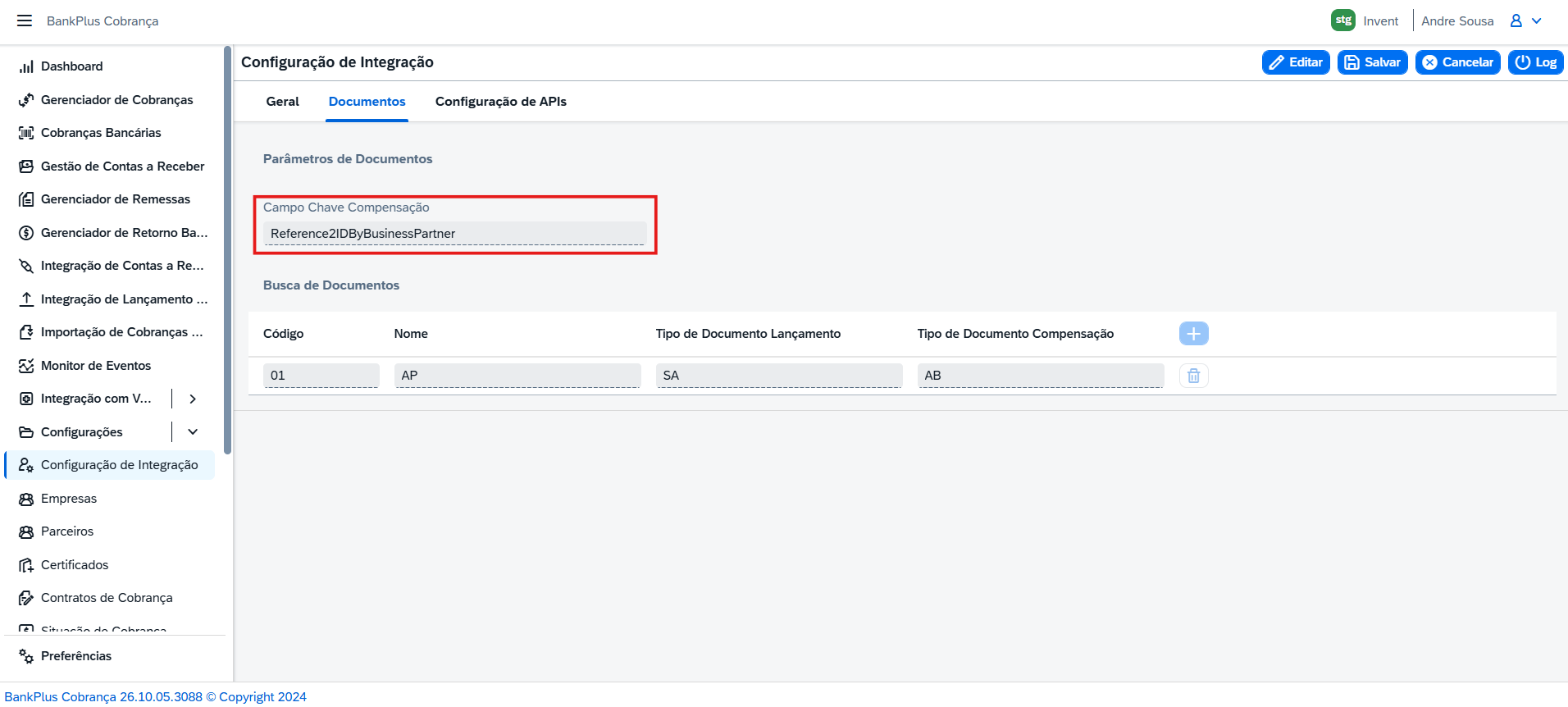
Task: Click the Contratos de Cobrança icon
Action: (26, 598)
